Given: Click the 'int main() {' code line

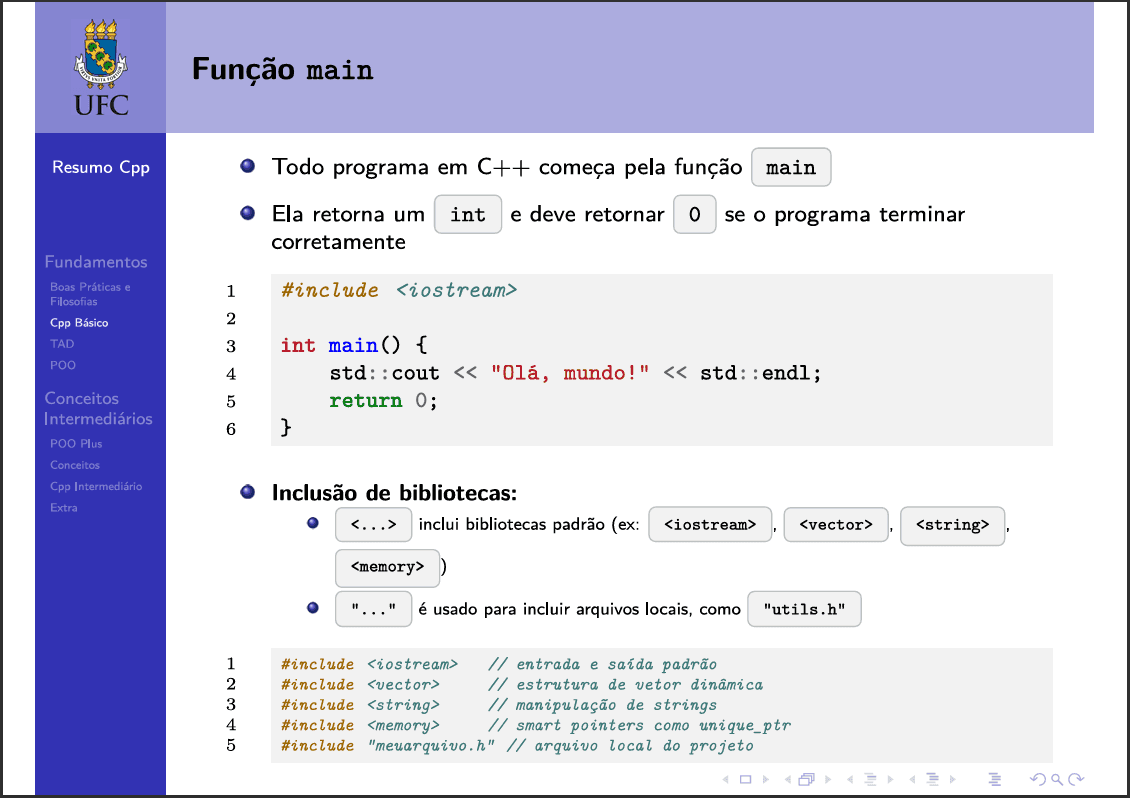Looking at the screenshot, I should (354, 345).
